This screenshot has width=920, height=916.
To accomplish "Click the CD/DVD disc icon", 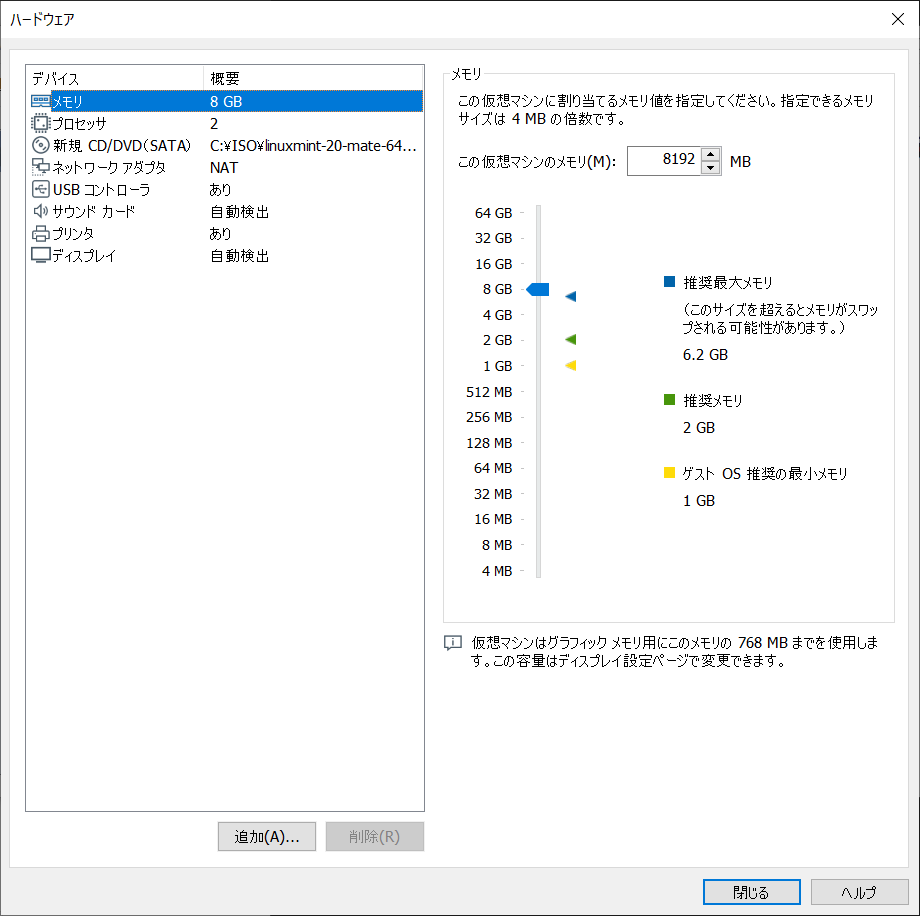I will click(x=40, y=145).
